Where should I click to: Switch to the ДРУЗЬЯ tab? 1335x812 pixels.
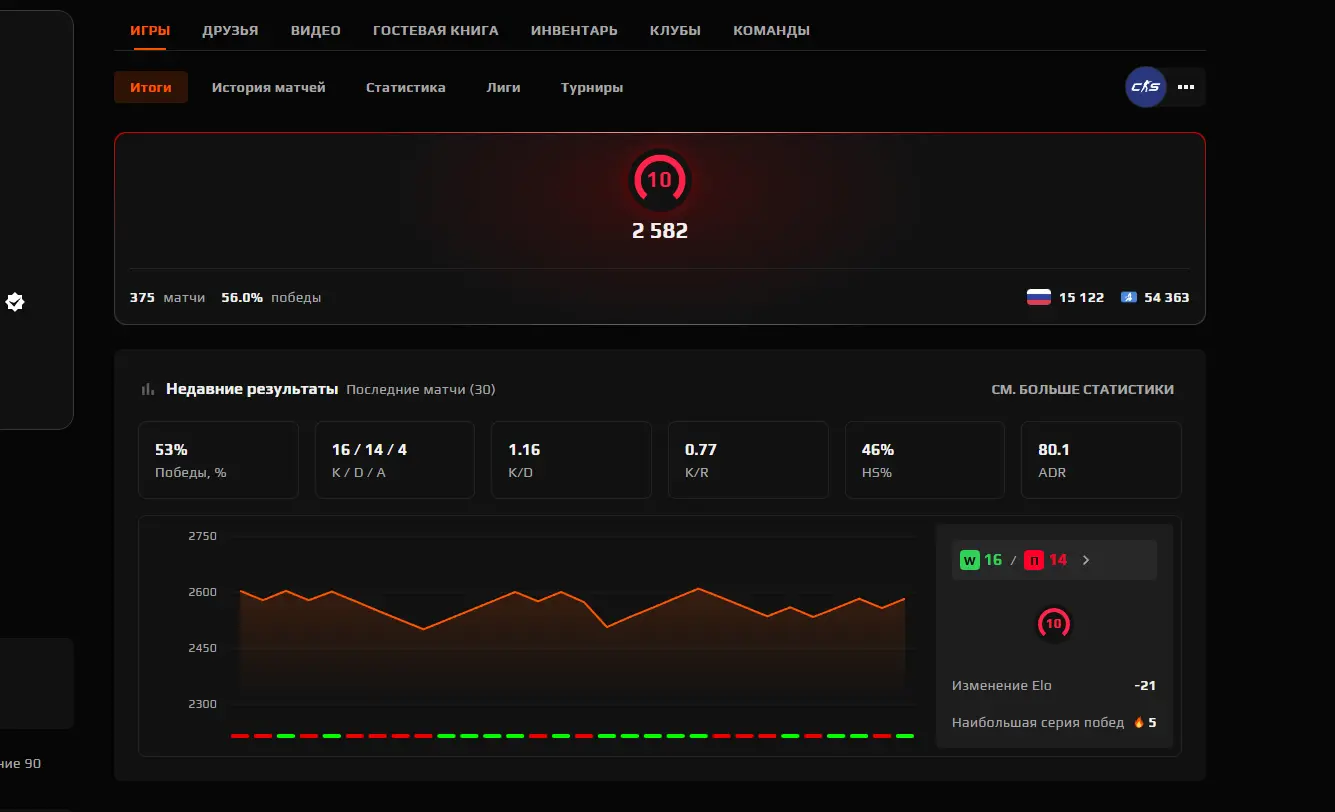pos(230,30)
